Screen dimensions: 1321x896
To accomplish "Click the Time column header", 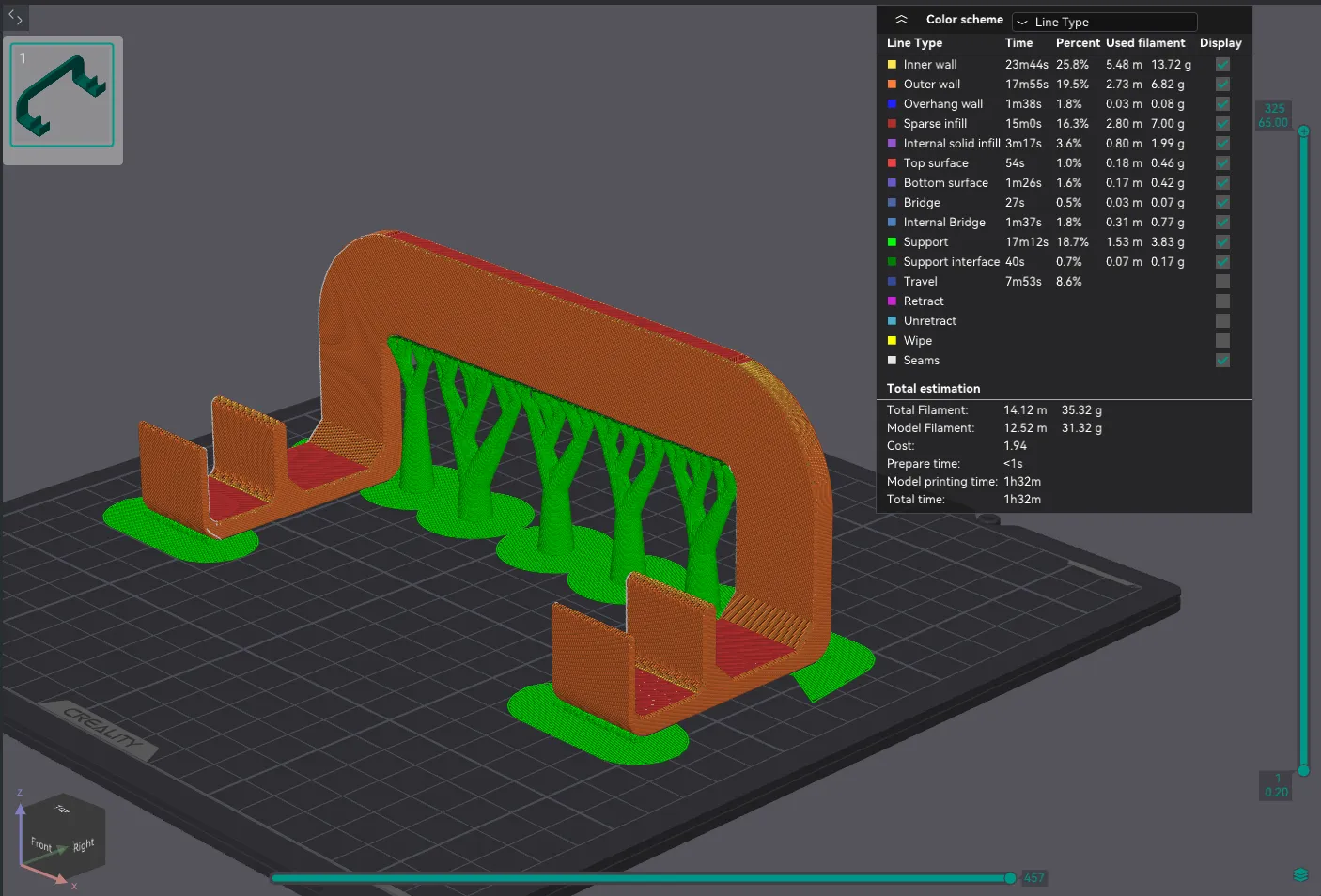I will point(1018,43).
